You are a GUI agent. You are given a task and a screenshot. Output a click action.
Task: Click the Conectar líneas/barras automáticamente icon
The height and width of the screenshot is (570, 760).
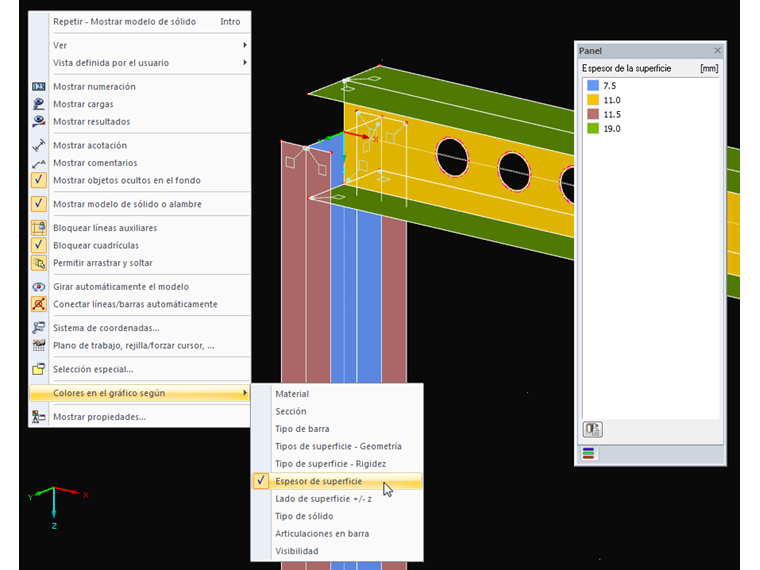(39, 304)
